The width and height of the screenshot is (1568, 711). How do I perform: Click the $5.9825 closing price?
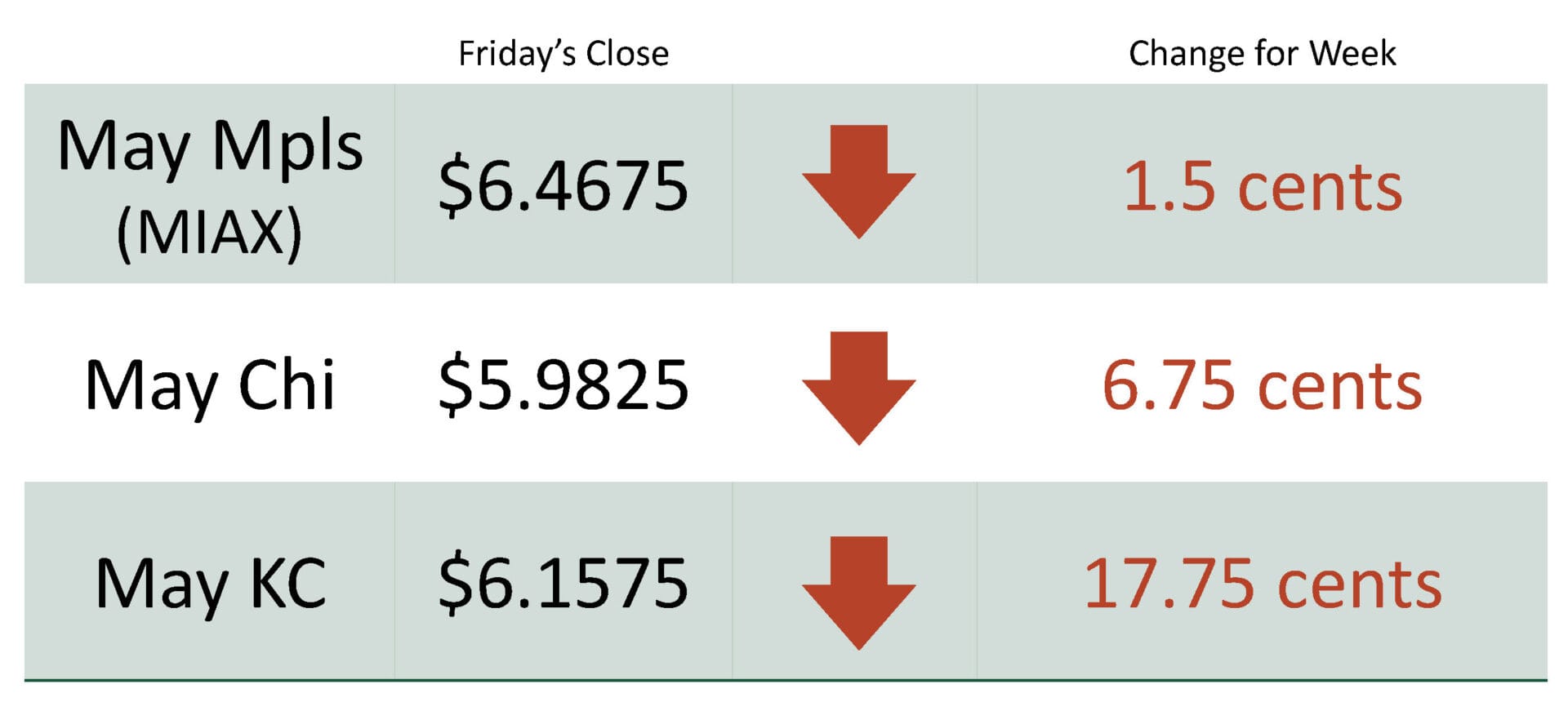pos(563,384)
